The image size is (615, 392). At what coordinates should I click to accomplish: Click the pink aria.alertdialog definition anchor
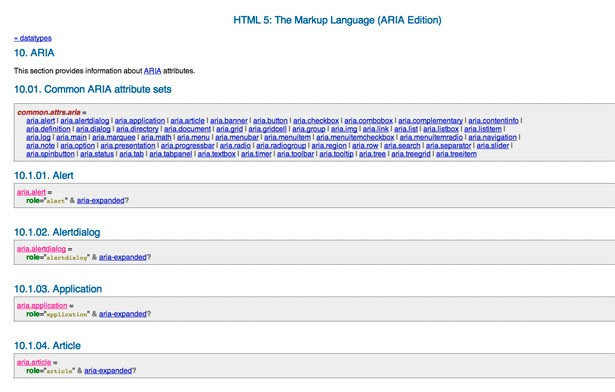[41, 249]
